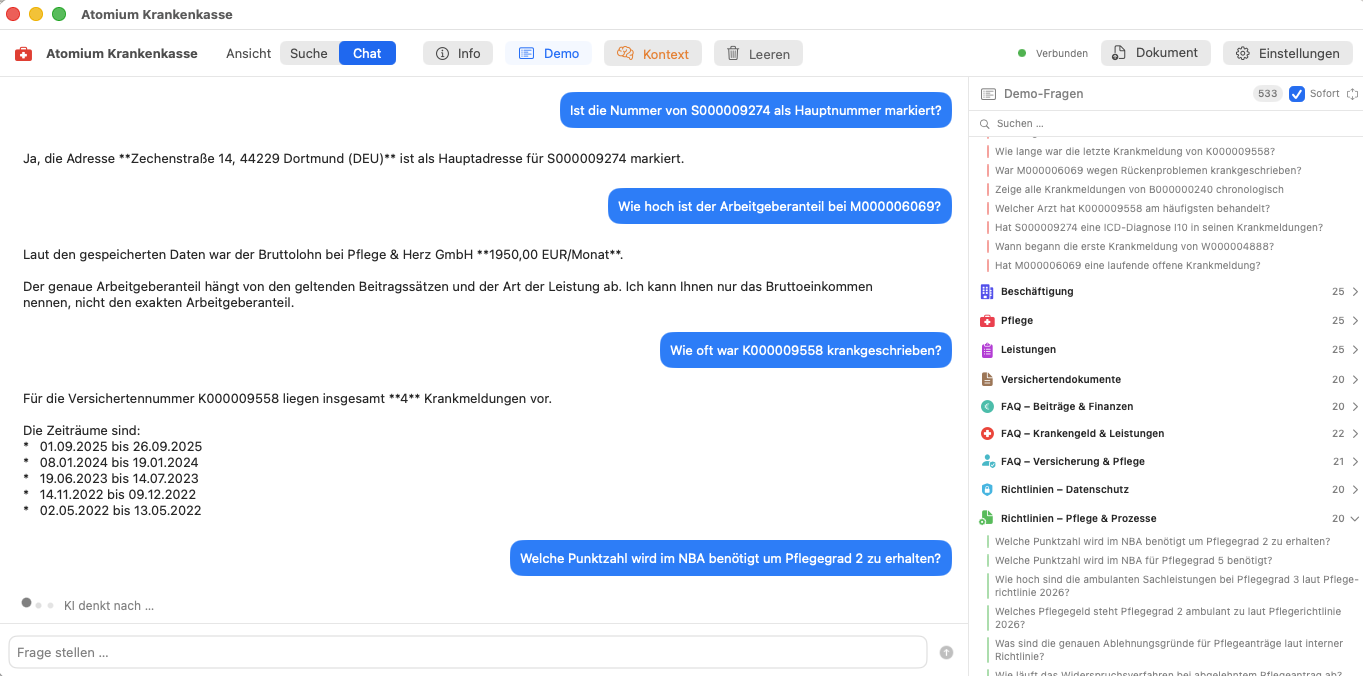Switch to the Suche view tab
Screen dimensions: 1363x676
coord(309,54)
